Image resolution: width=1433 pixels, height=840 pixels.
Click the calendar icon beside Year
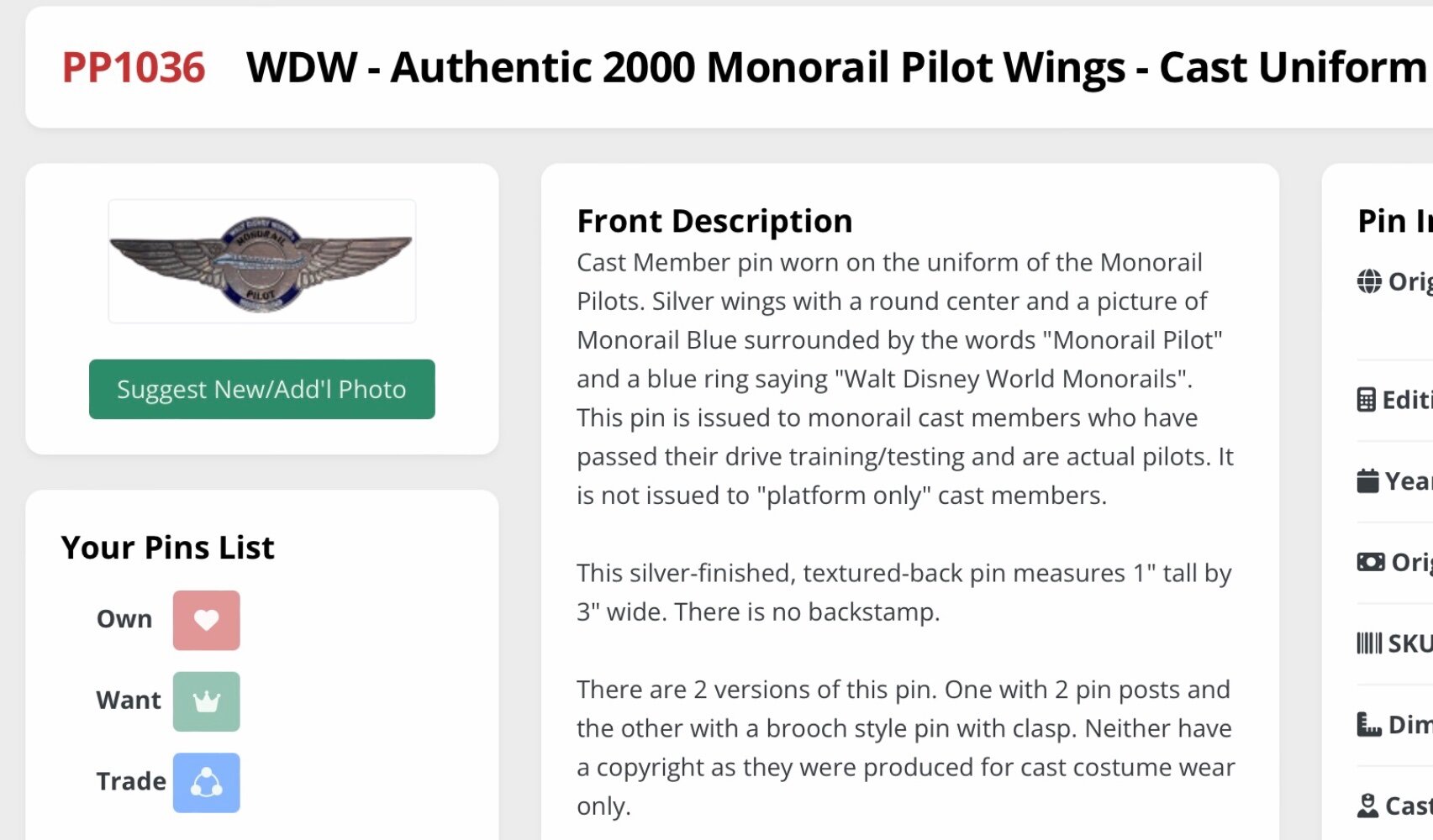(1368, 481)
